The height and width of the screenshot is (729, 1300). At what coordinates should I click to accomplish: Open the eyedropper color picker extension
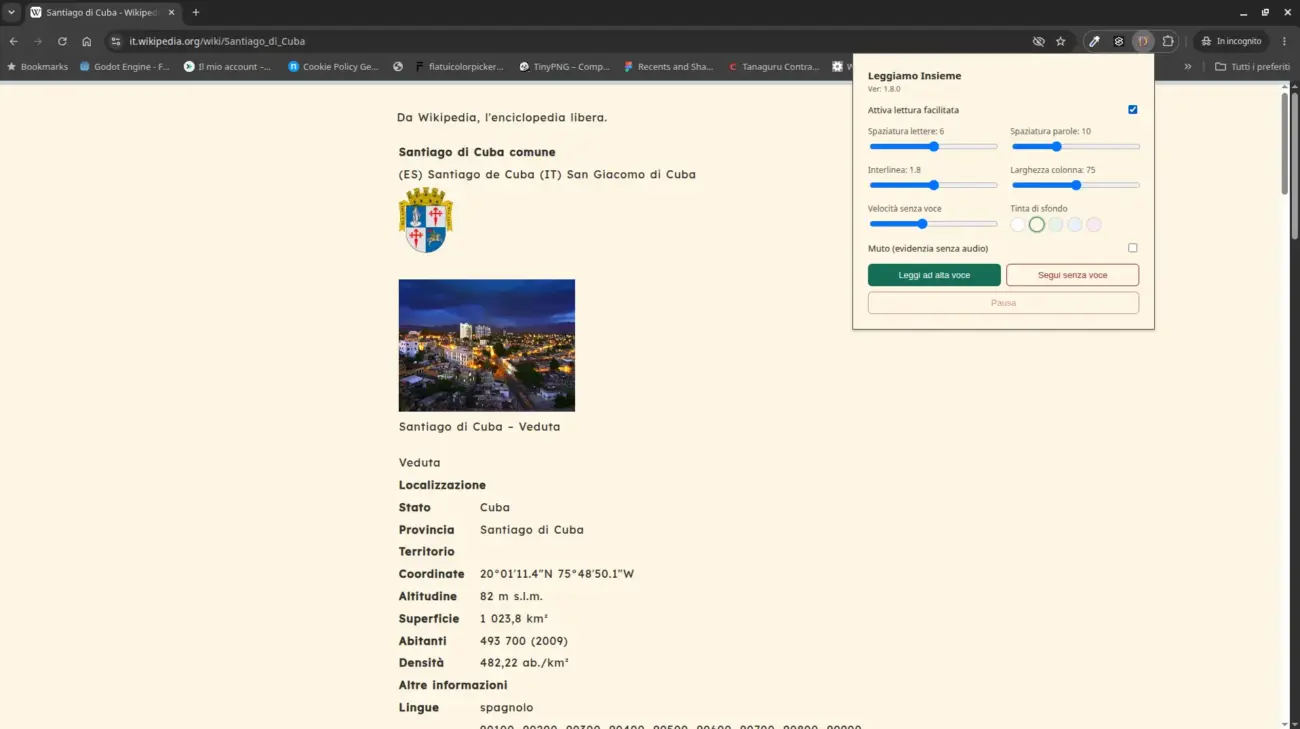pos(1095,41)
